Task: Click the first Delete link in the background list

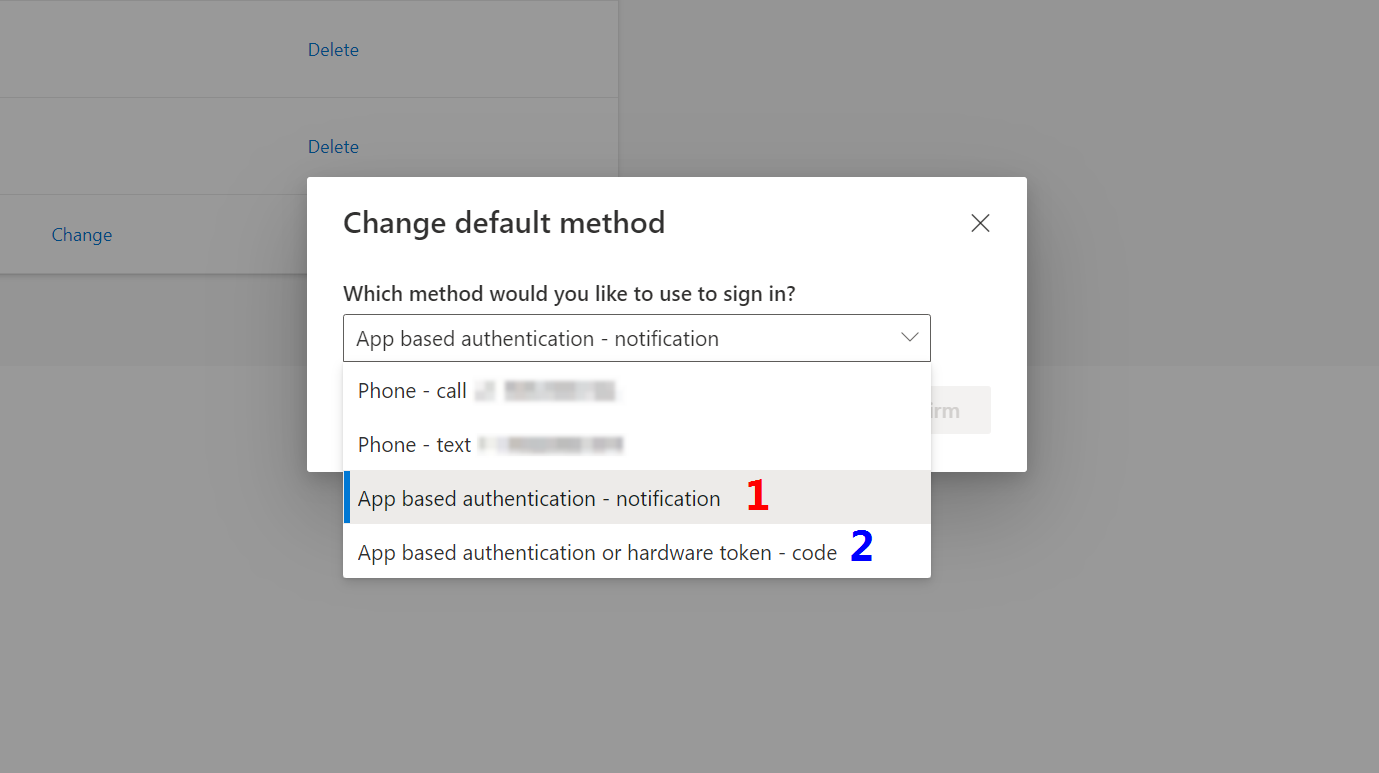Action: coord(333,49)
